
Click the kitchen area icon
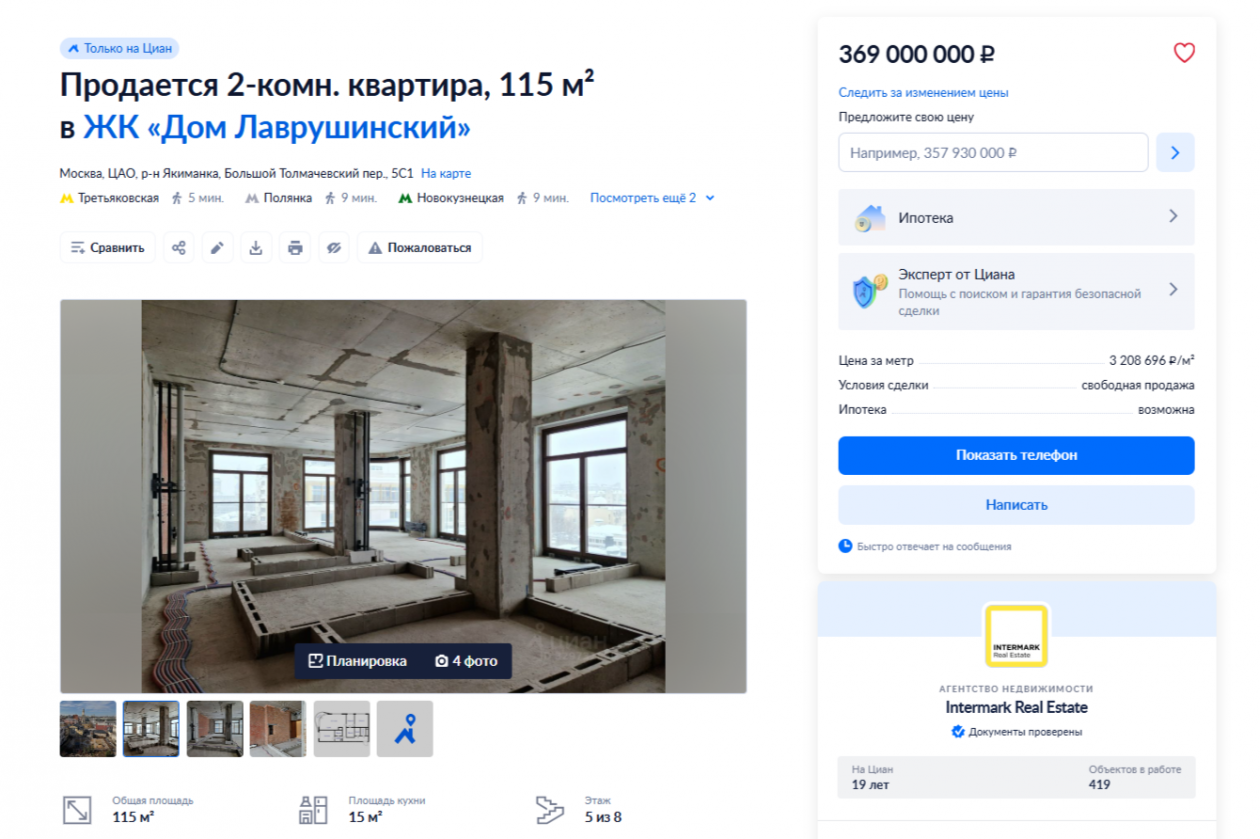[314, 809]
